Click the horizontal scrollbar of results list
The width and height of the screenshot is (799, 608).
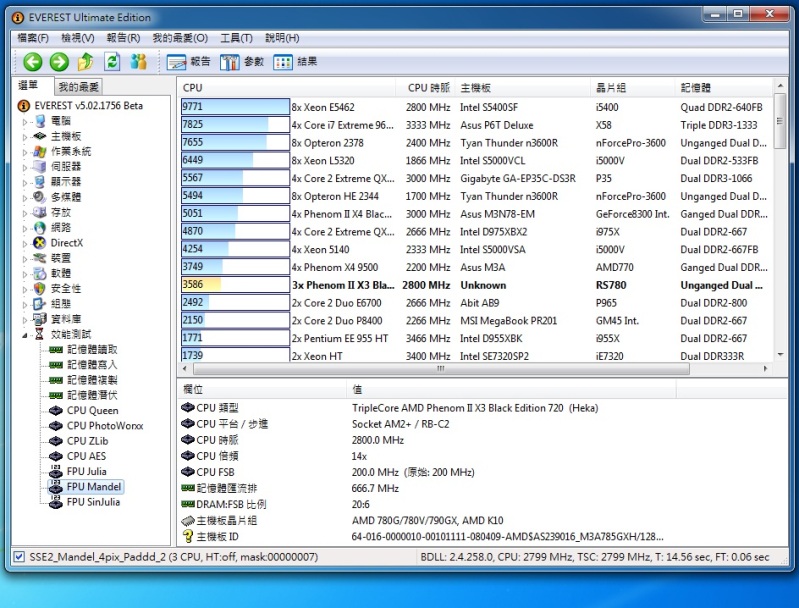[x=441, y=368]
